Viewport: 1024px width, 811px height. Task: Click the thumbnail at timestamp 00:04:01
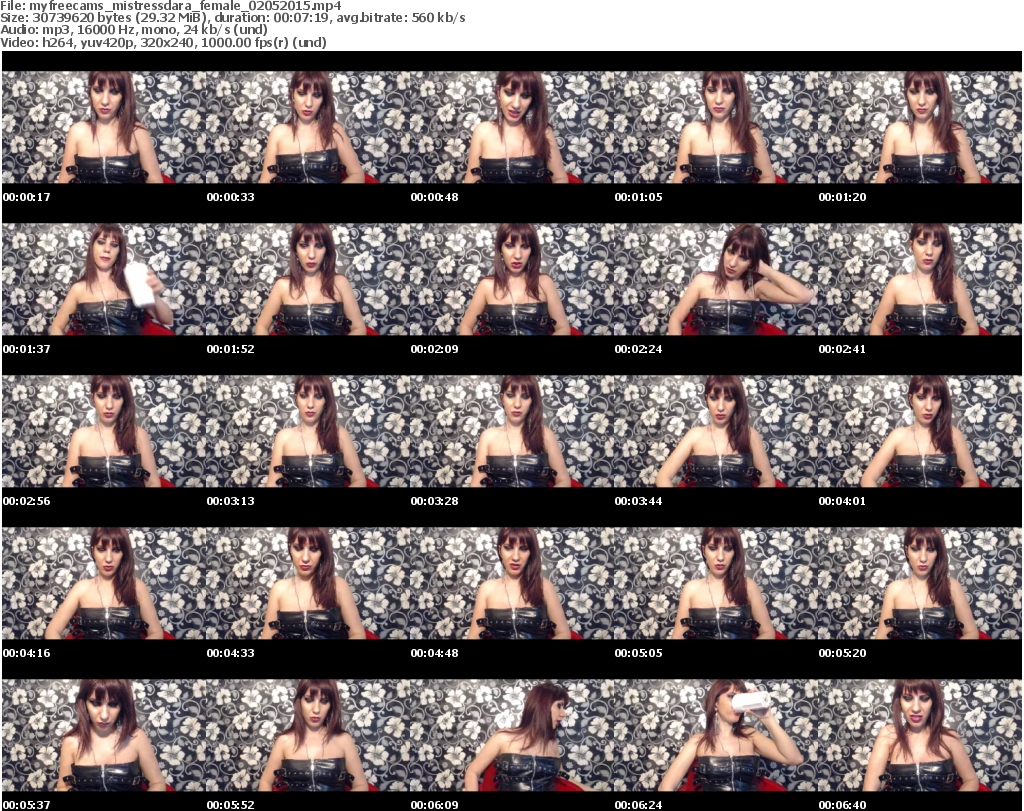click(x=920, y=432)
